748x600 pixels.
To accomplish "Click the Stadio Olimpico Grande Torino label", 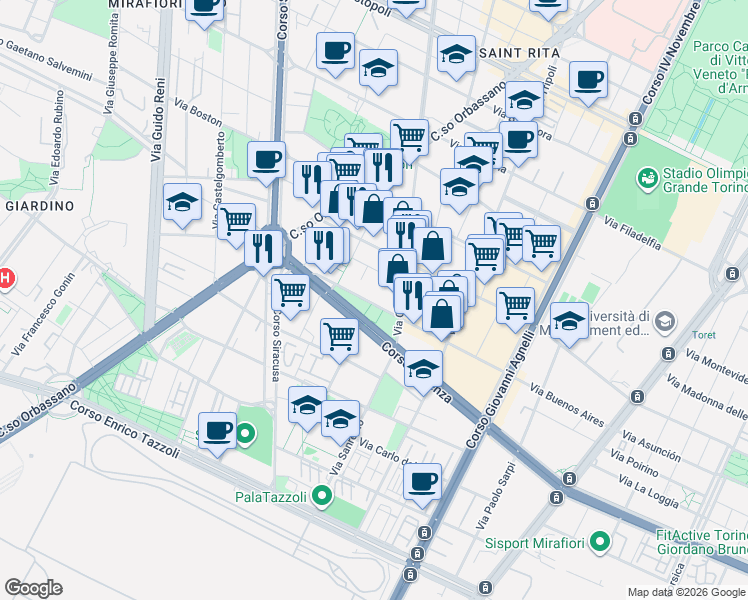I will click(x=705, y=180).
